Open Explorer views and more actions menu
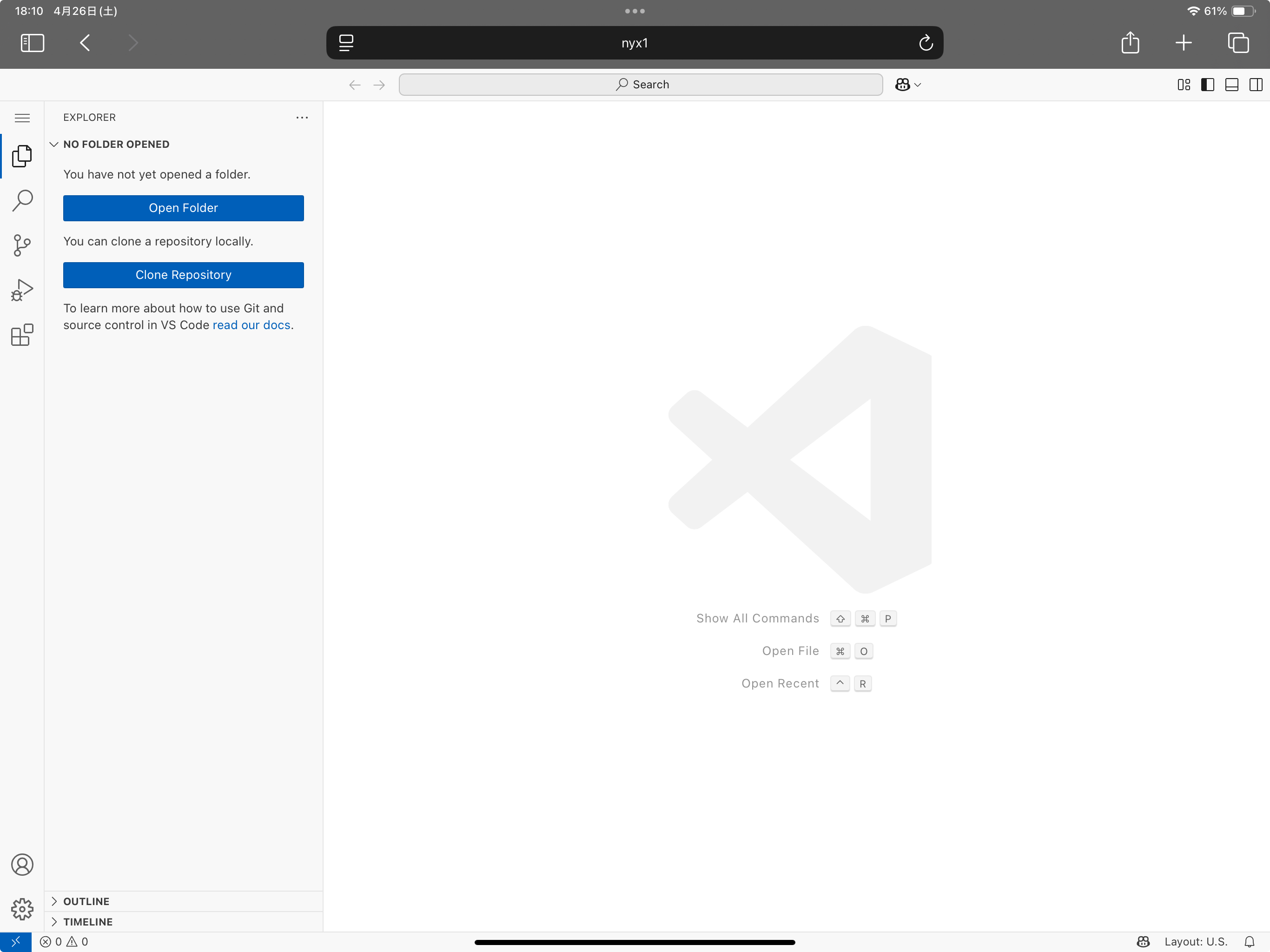The height and width of the screenshot is (952, 1270). (x=302, y=118)
